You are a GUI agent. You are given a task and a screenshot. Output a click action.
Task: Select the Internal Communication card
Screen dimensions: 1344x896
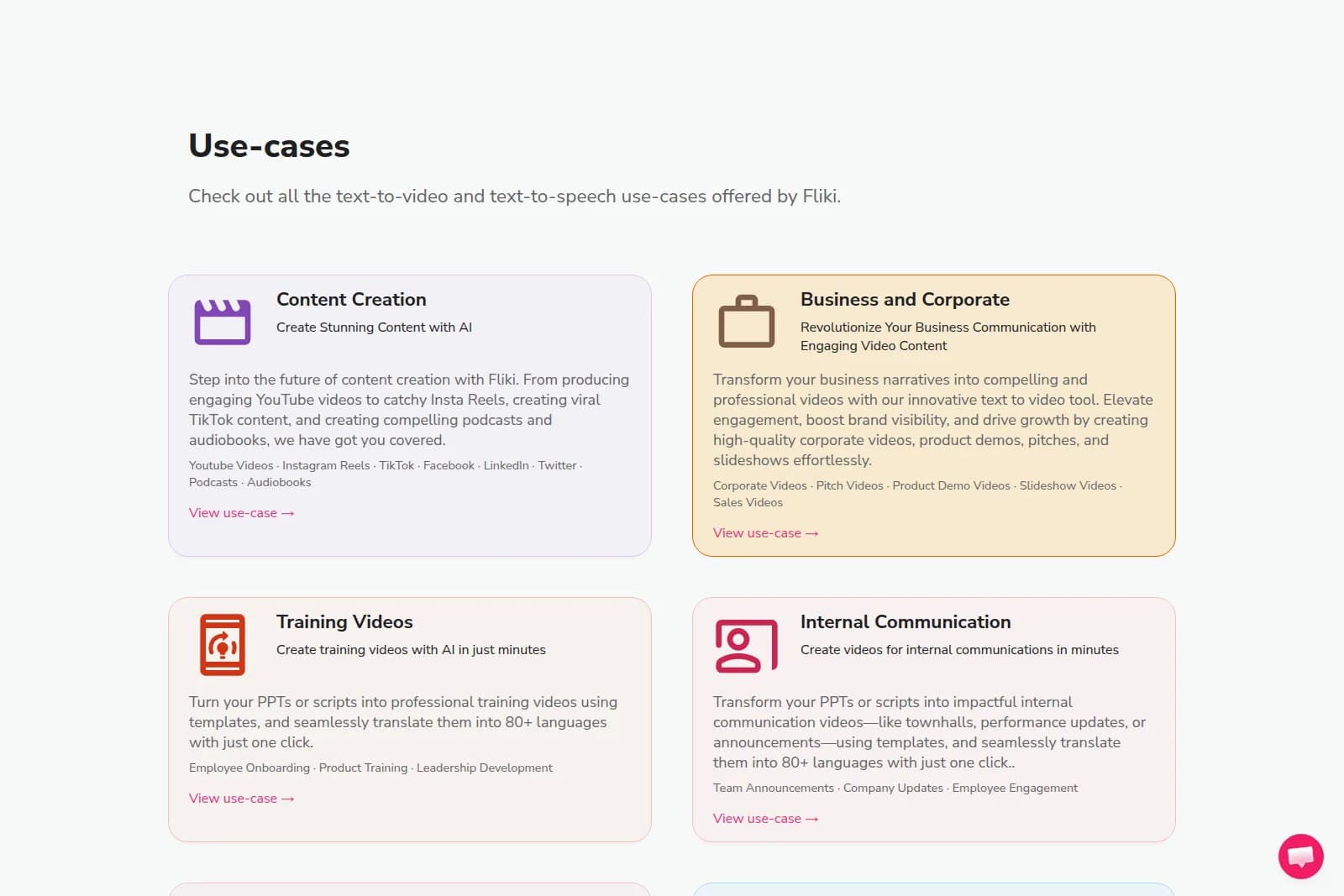click(933, 718)
